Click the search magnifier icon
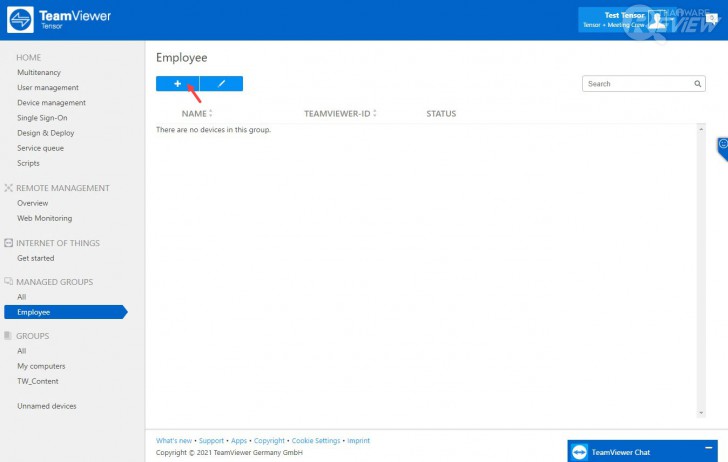Image resolution: width=728 pixels, height=462 pixels. (x=697, y=84)
